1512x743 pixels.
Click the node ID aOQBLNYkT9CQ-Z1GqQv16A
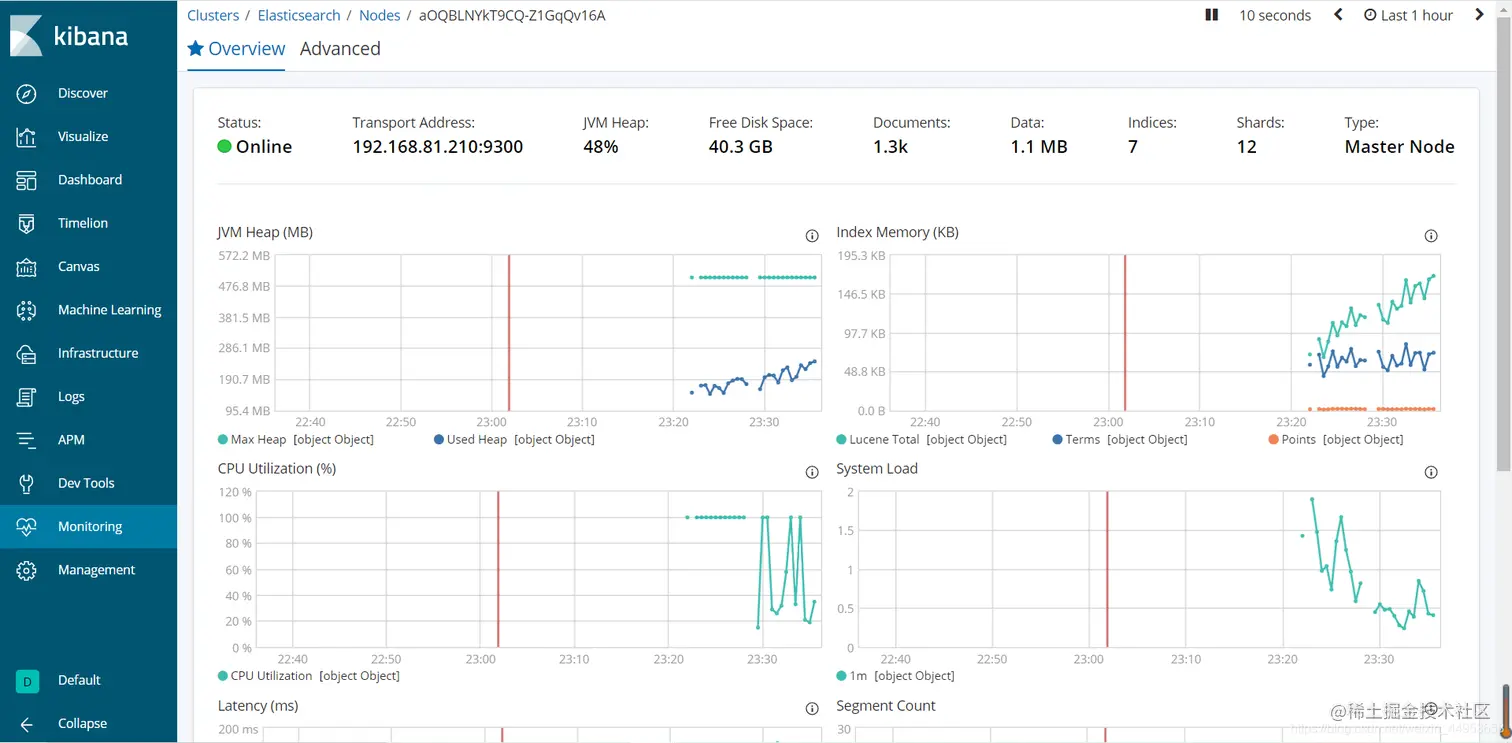click(512, 15)
